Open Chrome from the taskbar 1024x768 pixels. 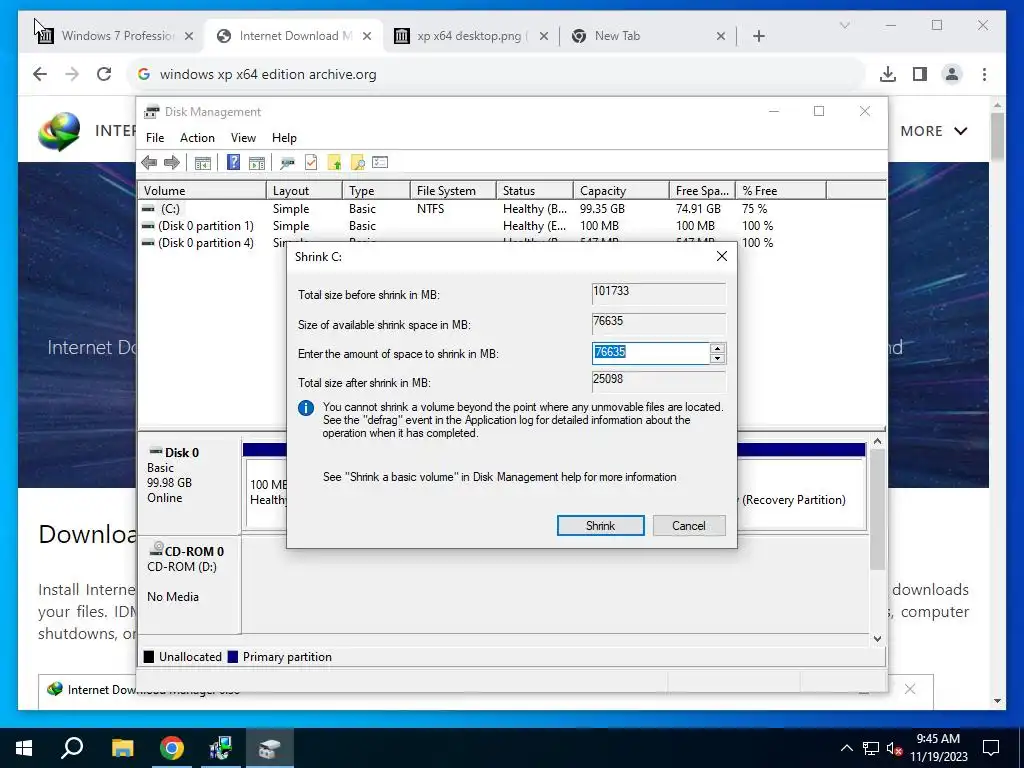pos(172,748)
